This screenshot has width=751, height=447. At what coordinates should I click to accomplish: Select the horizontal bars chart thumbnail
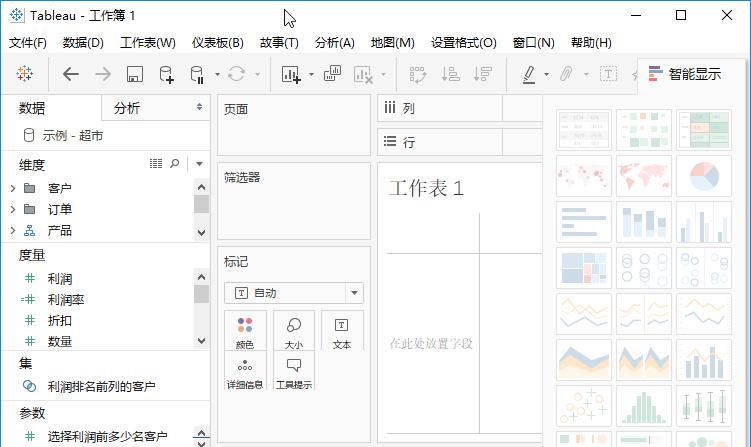[x=584, y=222]
